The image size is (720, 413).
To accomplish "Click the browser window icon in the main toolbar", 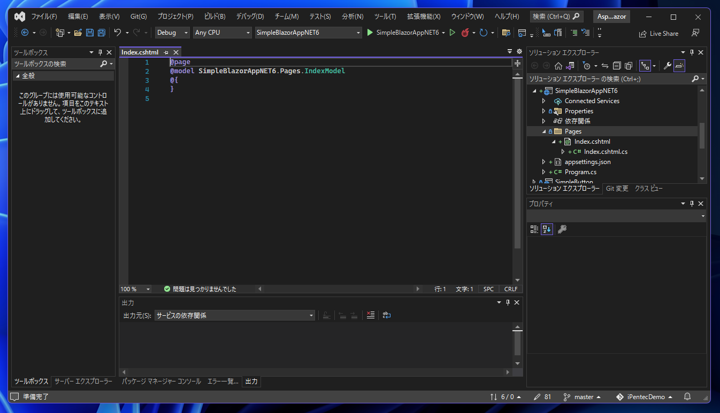I will coord(522,33).
